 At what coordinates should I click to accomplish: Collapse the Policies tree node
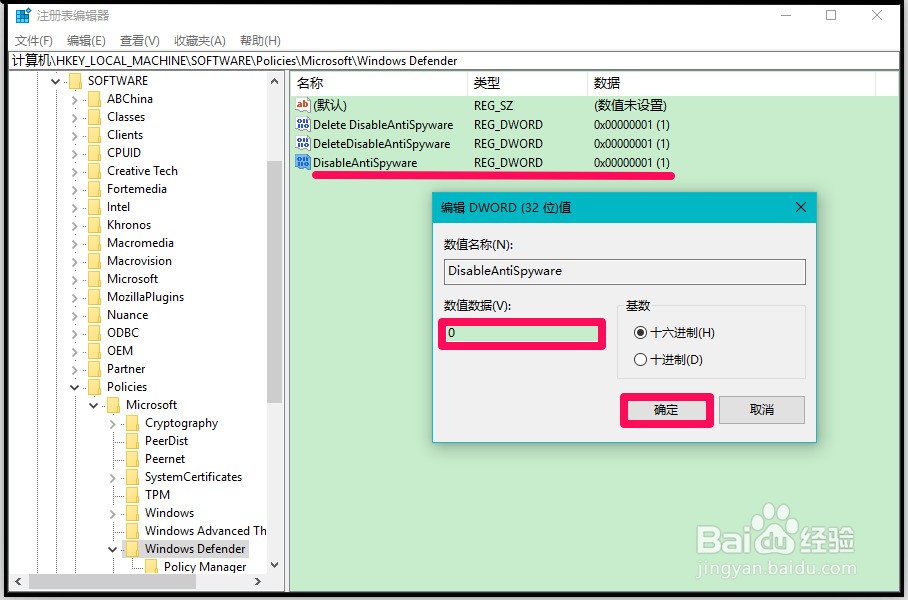tap(75, 387)
